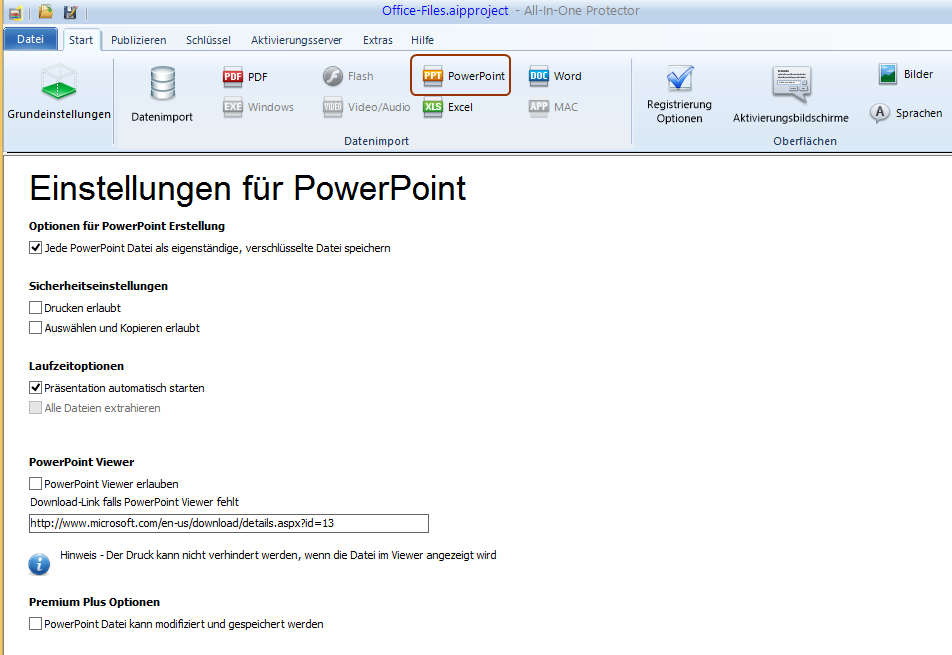Screen dimensions: 952x655
Task: Switch to the Aktivierungsserver tab
Action: 296,40
